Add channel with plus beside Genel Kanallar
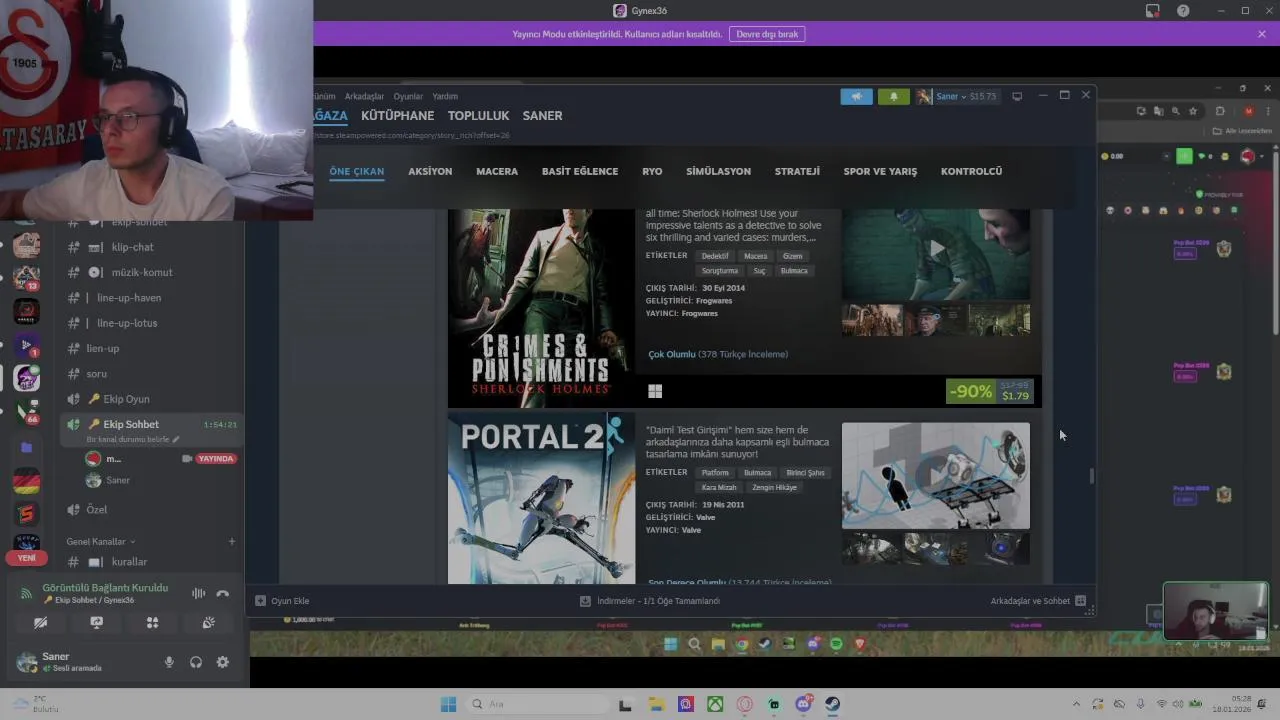The height and width of the screenshot is (720, 1280). 231,542
